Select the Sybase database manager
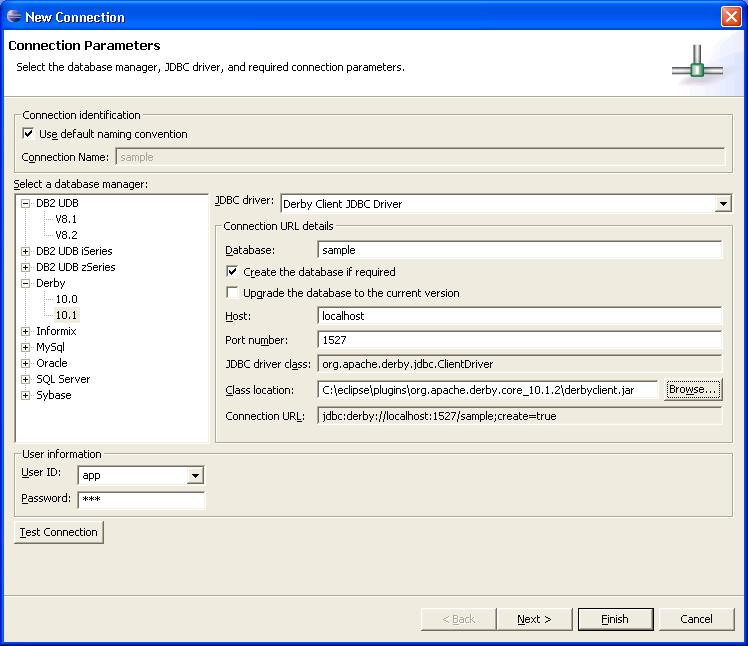Image resolution: width=748 pixels, height=646 pixels. point(54,395)
